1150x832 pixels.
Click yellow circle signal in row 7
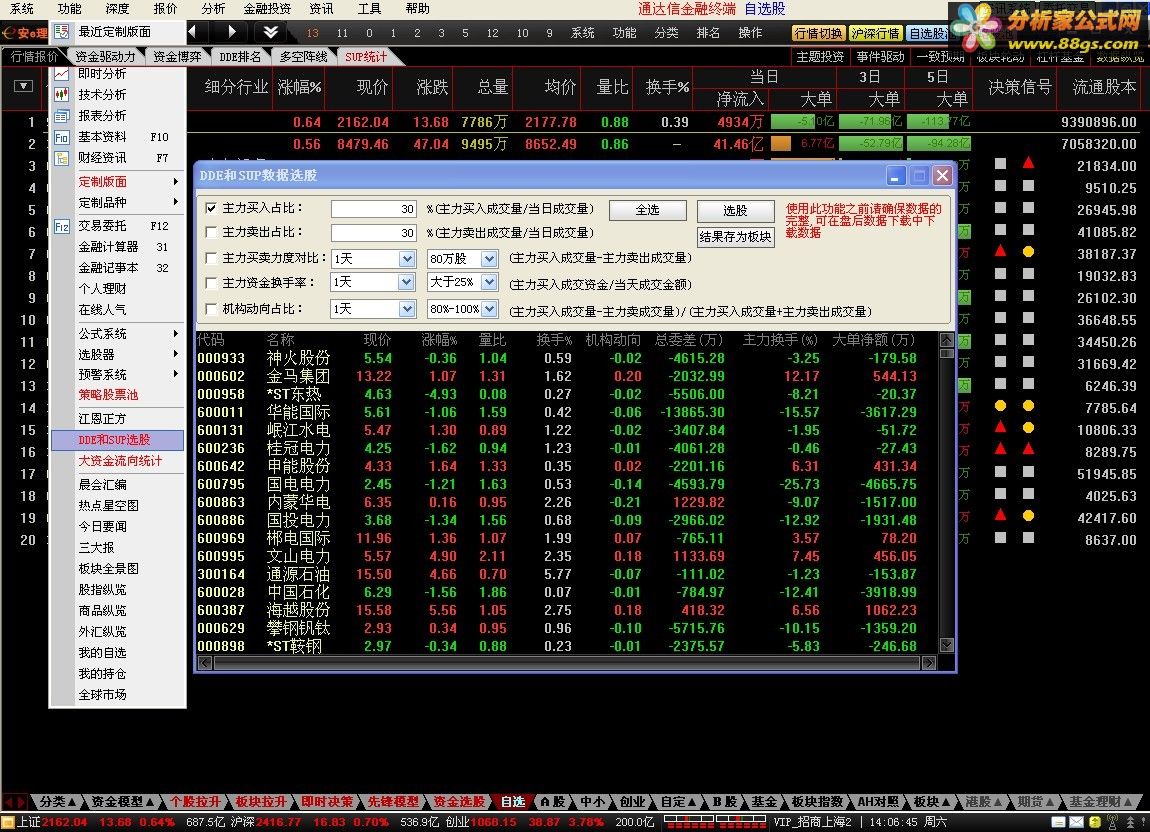tap(1028, 252)
